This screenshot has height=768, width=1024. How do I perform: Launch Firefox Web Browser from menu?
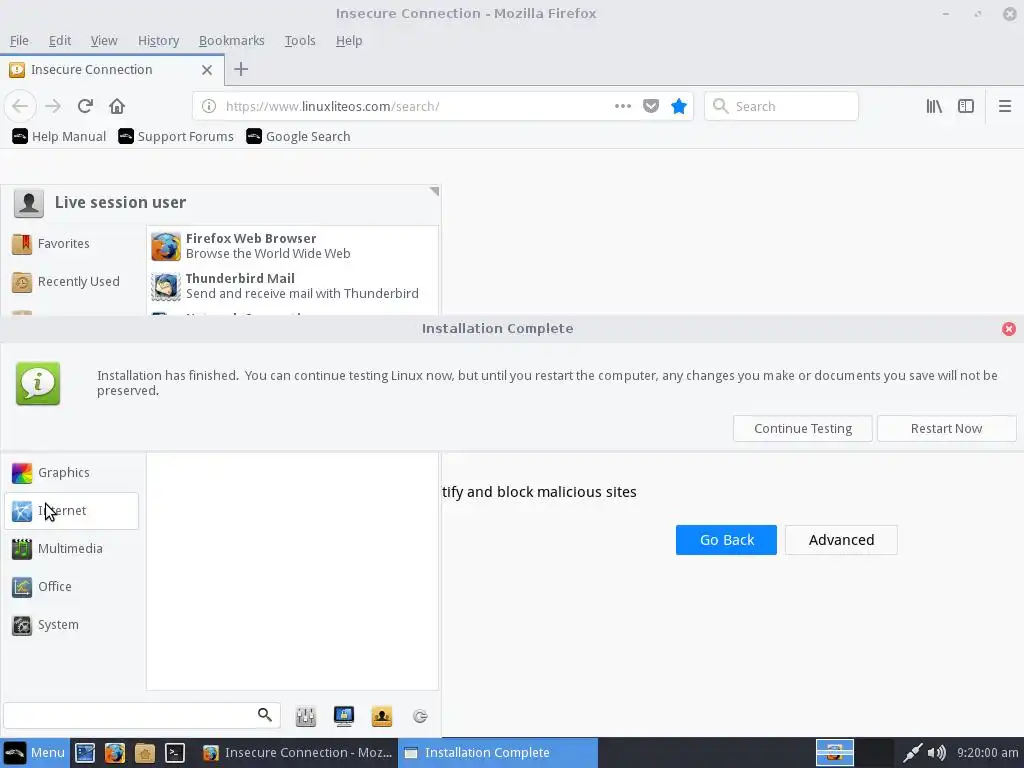tap(293, 246)
